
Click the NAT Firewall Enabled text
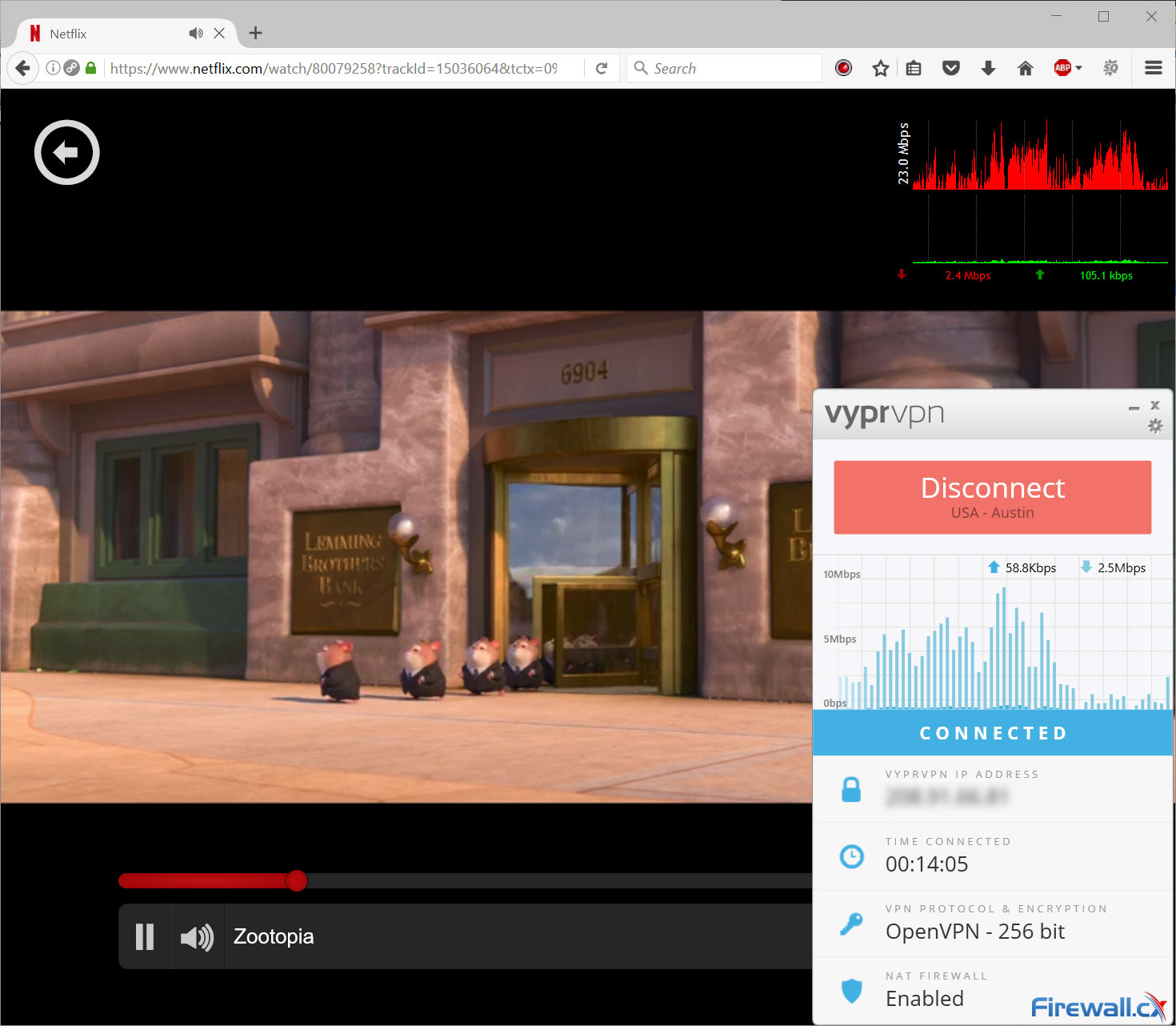(x=925, y=999)
